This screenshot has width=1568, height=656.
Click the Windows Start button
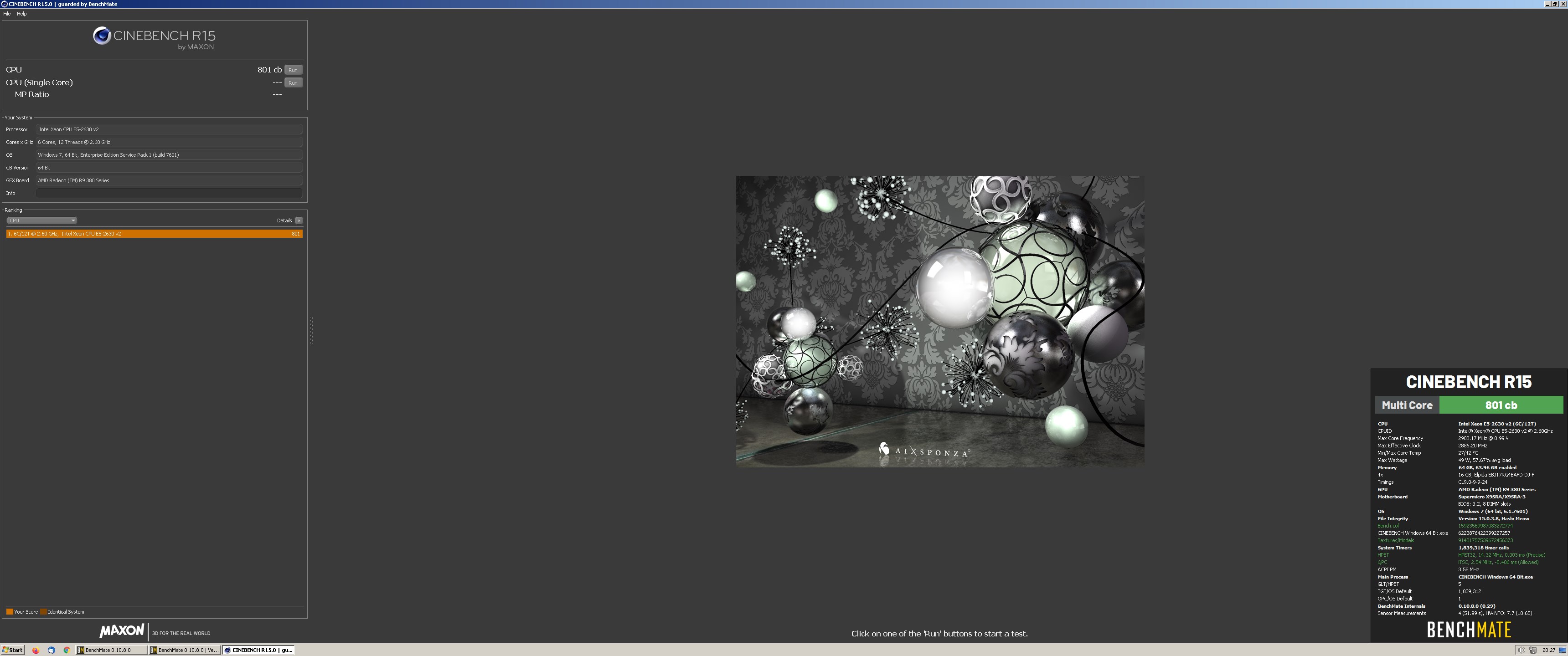tap(12, 650)
